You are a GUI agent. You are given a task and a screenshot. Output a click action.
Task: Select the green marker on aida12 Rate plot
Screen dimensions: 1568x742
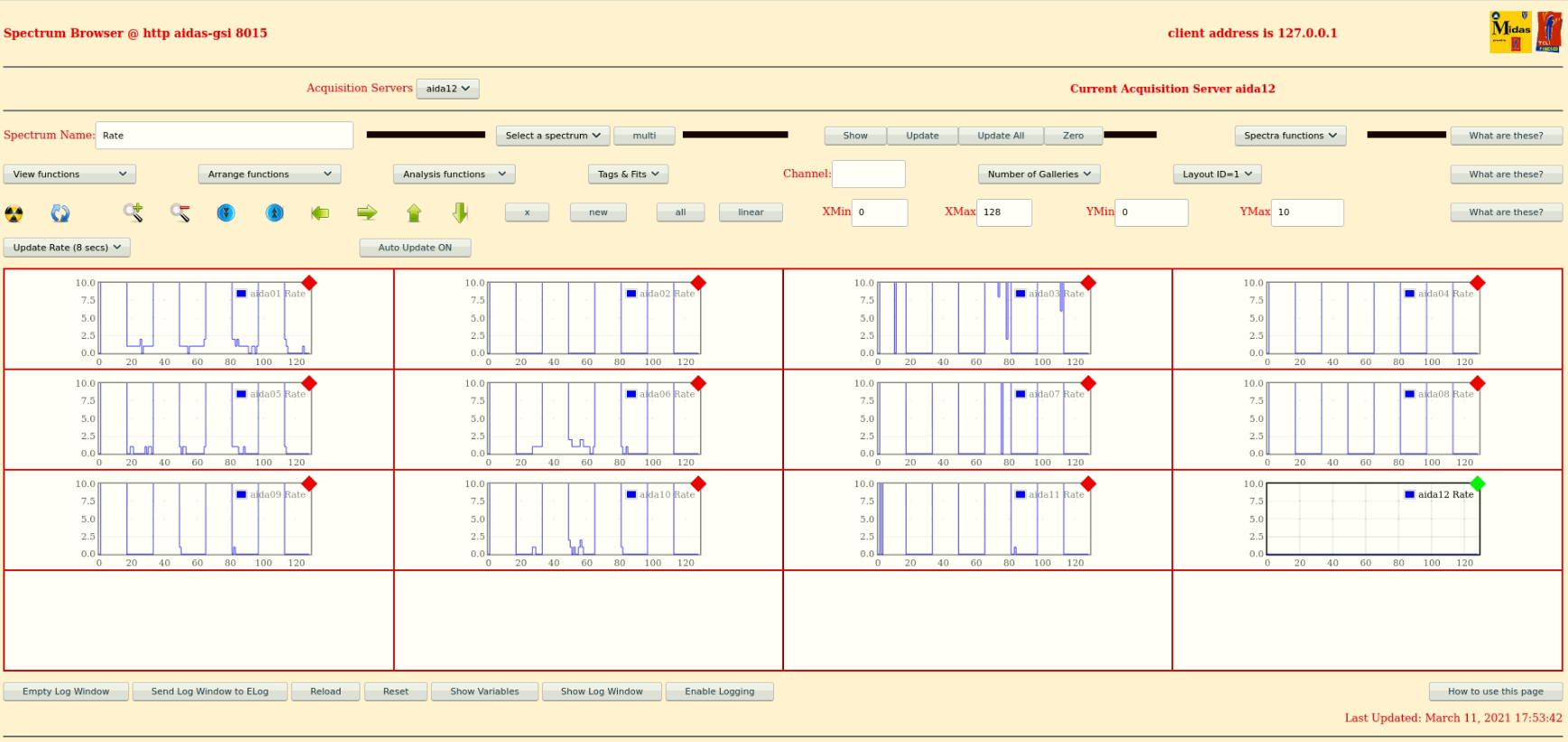(x=1478, y=484)
